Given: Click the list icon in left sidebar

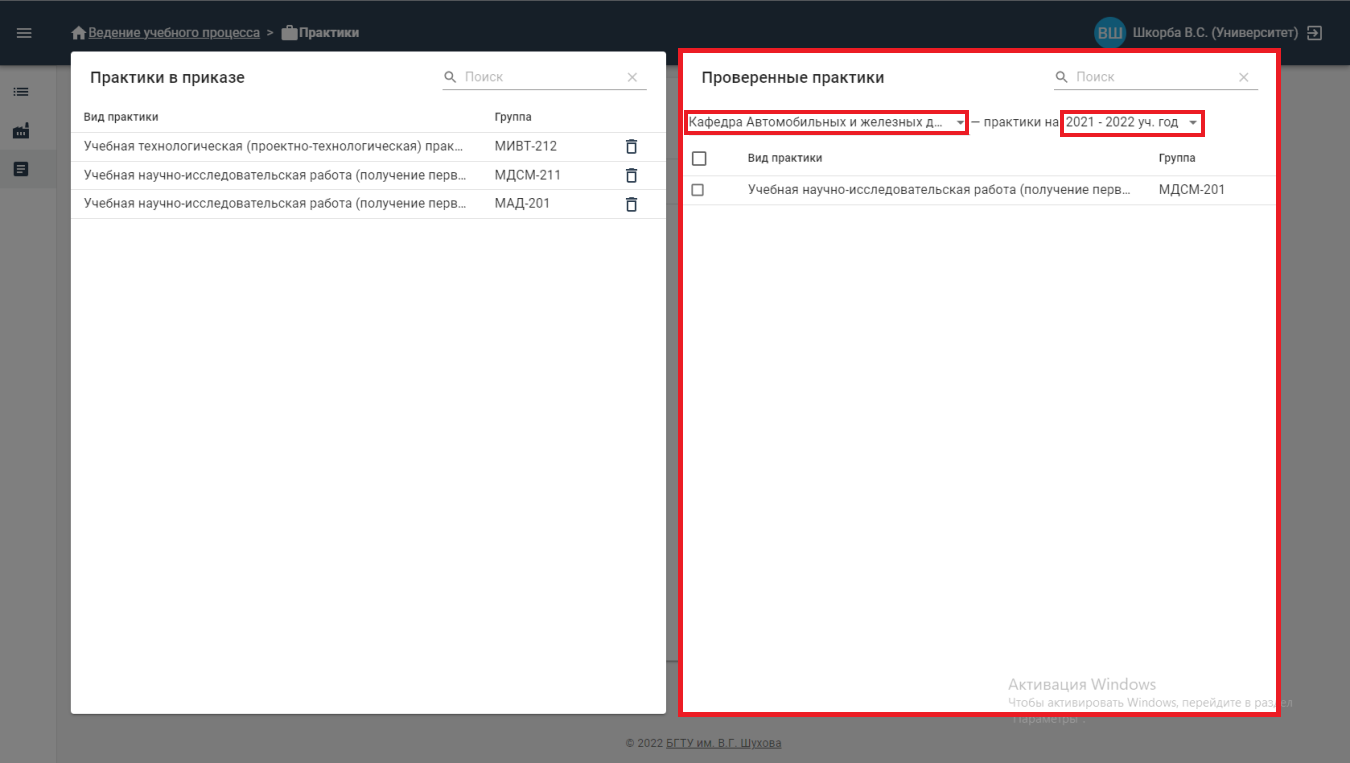Looking at the screenshot, I should pos(21,92).
